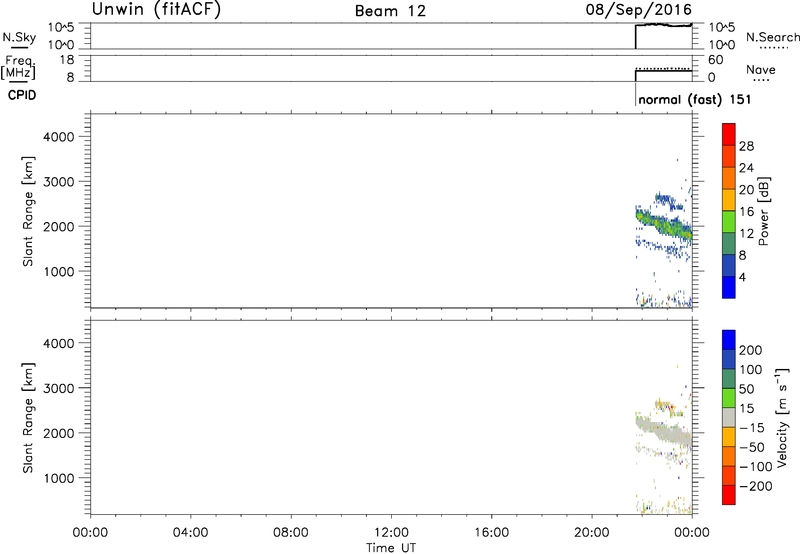
Task: Click the 'Power [dB]' colorbar title
Action: pyautogui.click(x=764, y=211)
